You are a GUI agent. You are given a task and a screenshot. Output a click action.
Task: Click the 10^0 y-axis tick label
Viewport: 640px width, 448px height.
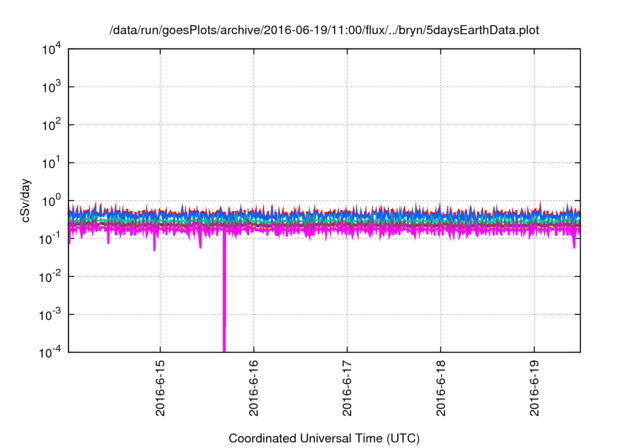pyautogui.click(x=52, y=201)
